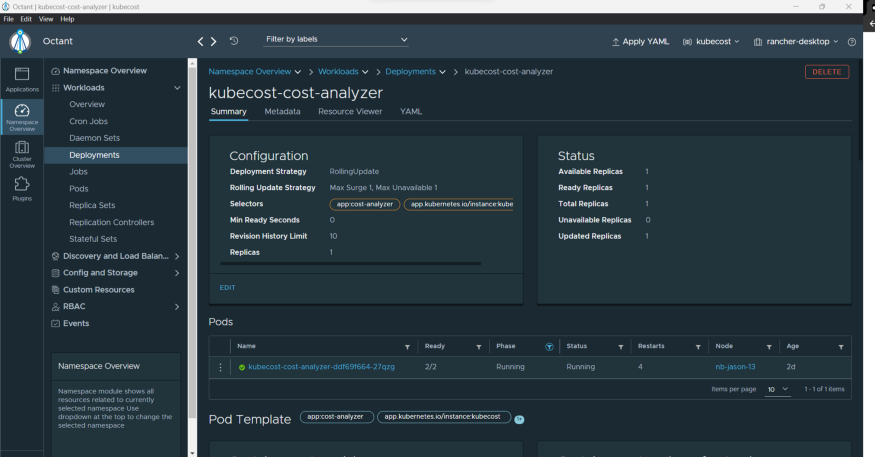Image resolution: width=875 pixels, height=457 pixels.
Task: Open the kubecost namespace dropdown
Action: [711, 42]
